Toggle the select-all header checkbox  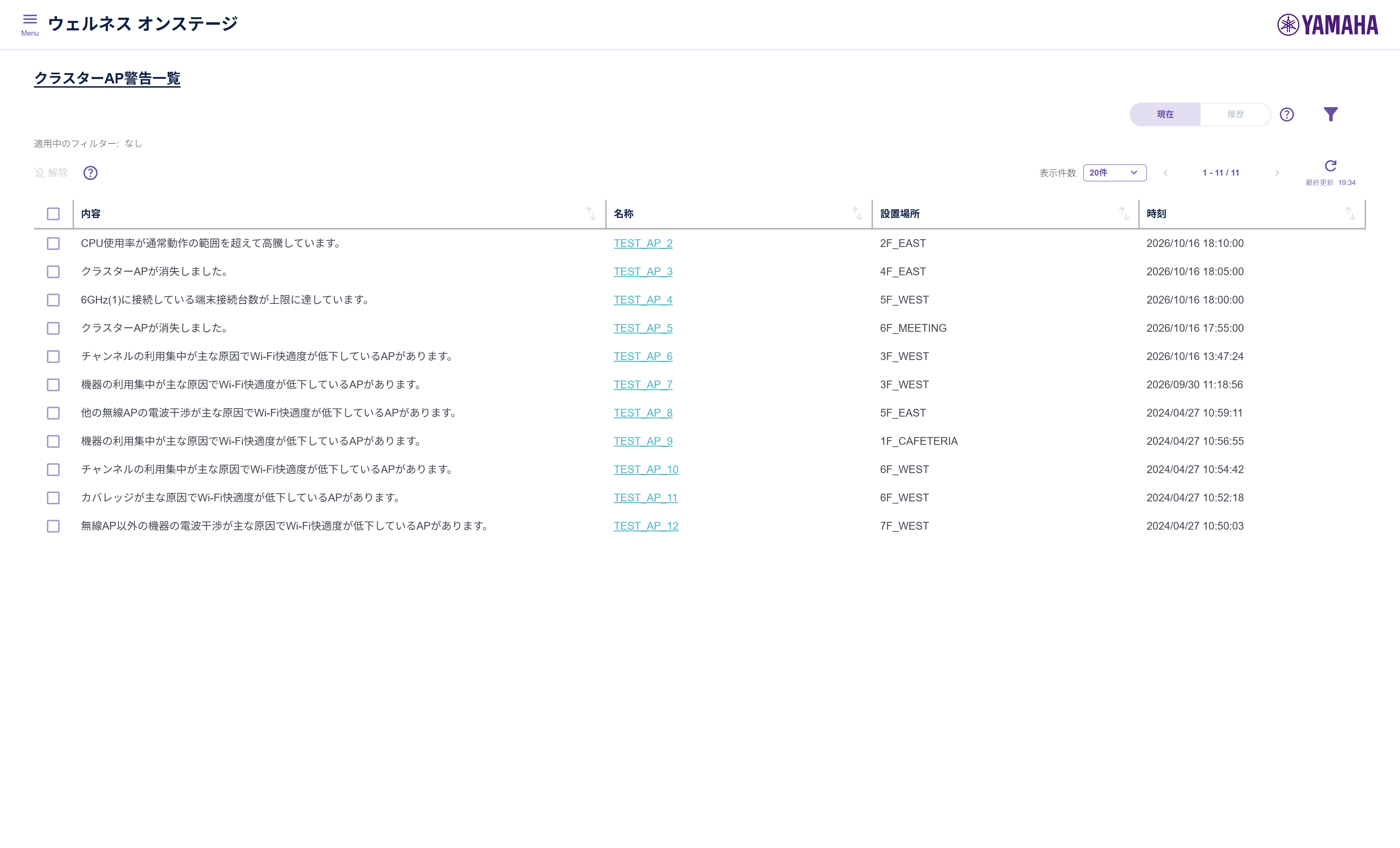53,213
